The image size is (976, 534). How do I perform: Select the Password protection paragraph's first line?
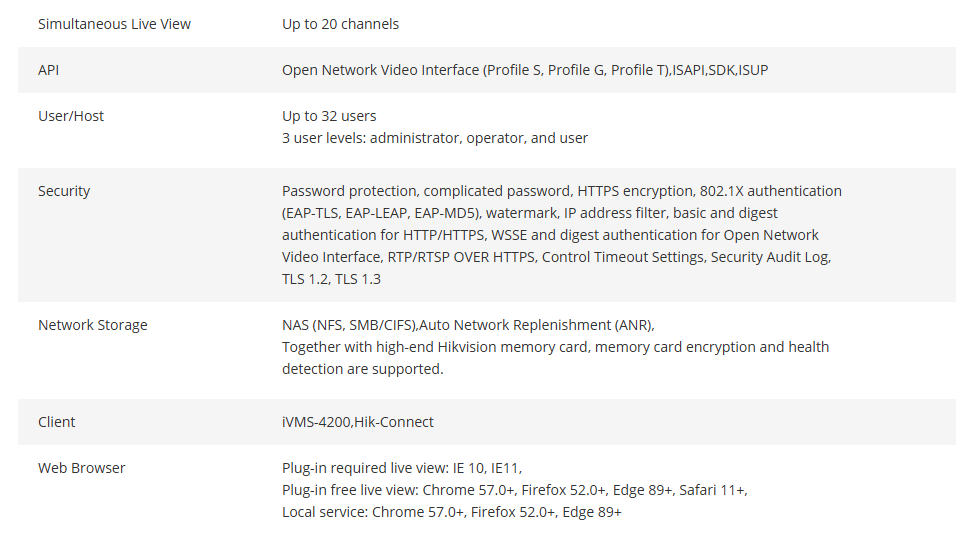click(x=561, y=191)
